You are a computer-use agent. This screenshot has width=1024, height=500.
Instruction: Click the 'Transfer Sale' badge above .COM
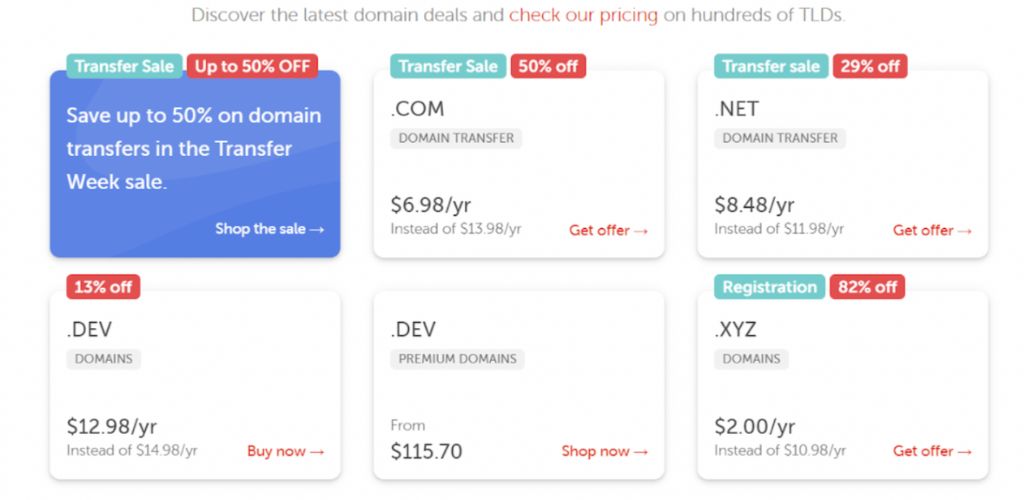click(447, 67)
